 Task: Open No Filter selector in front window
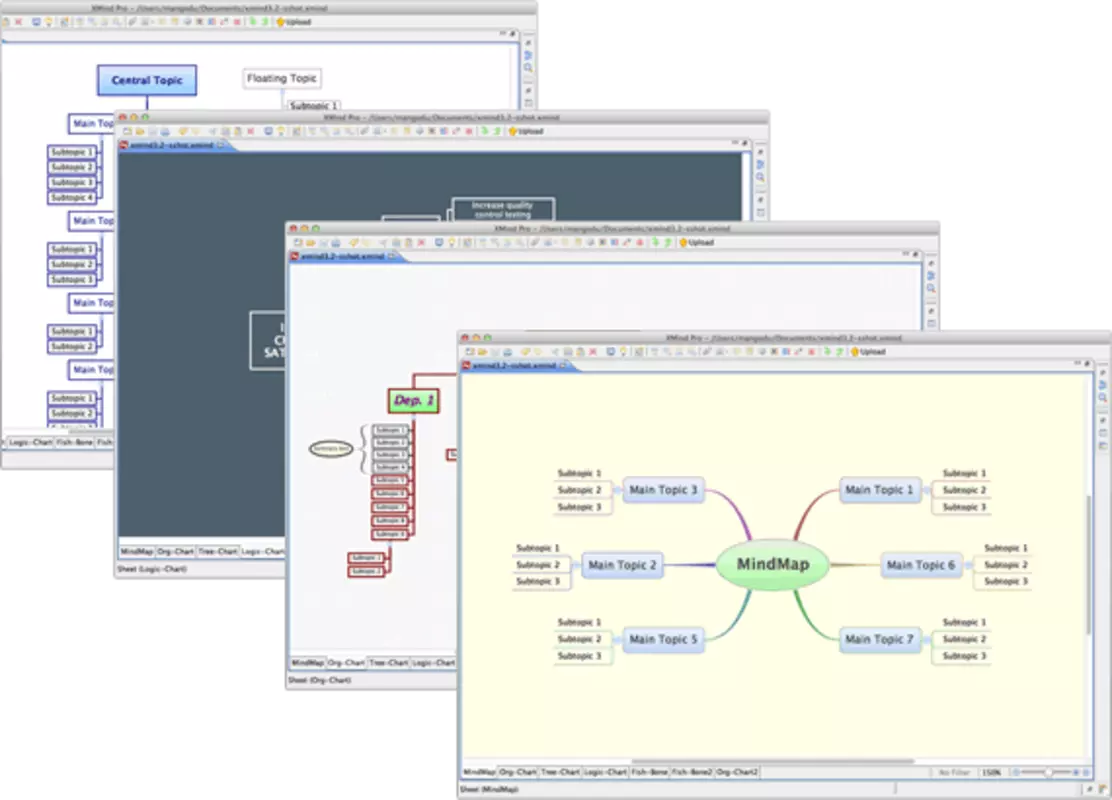(x=954, y=772)
